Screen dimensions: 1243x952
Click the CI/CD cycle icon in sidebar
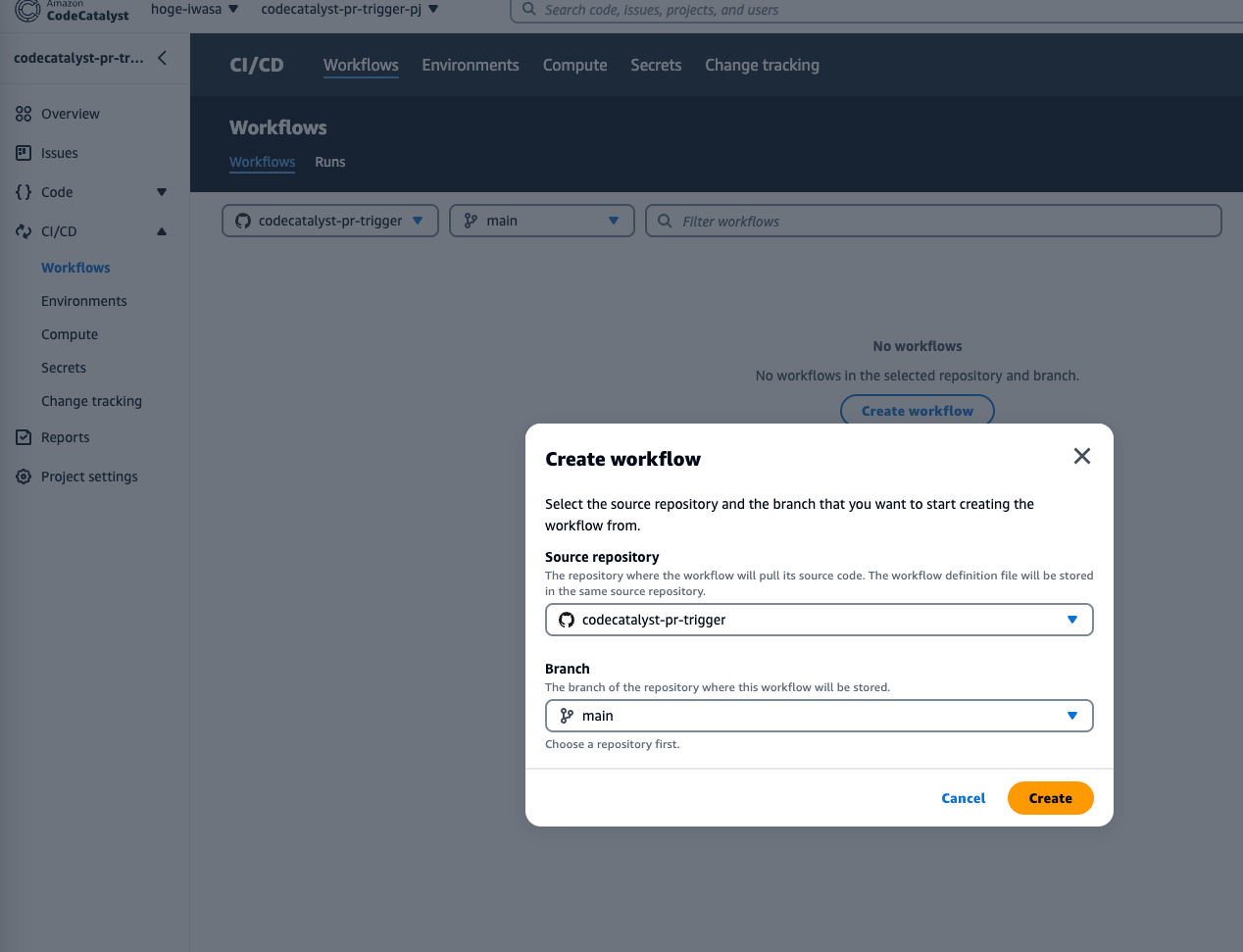[24, 231]
